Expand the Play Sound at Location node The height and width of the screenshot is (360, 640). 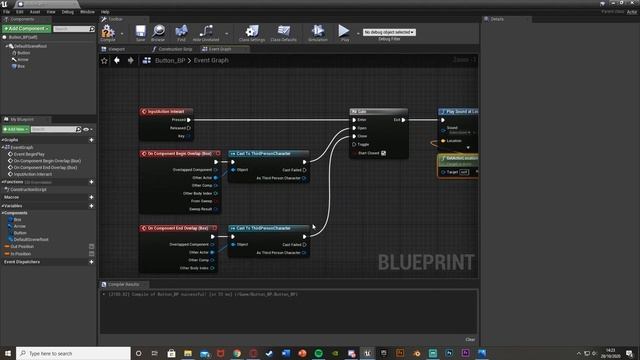[468, 148]
